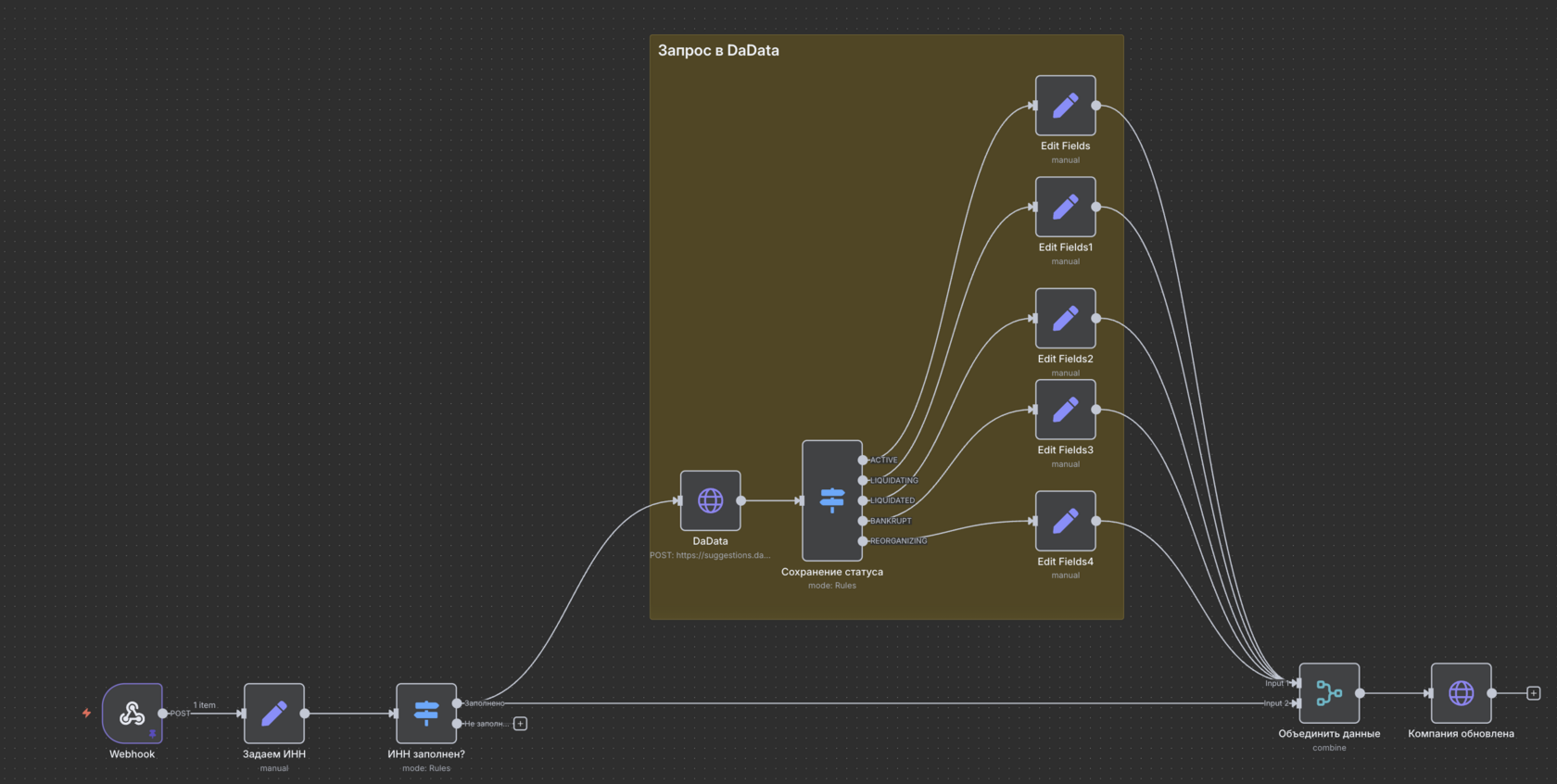Viewport: 1557px width, 784px height.
Task: Open the Edit Fields1 node
Action: pos(1066,207)
